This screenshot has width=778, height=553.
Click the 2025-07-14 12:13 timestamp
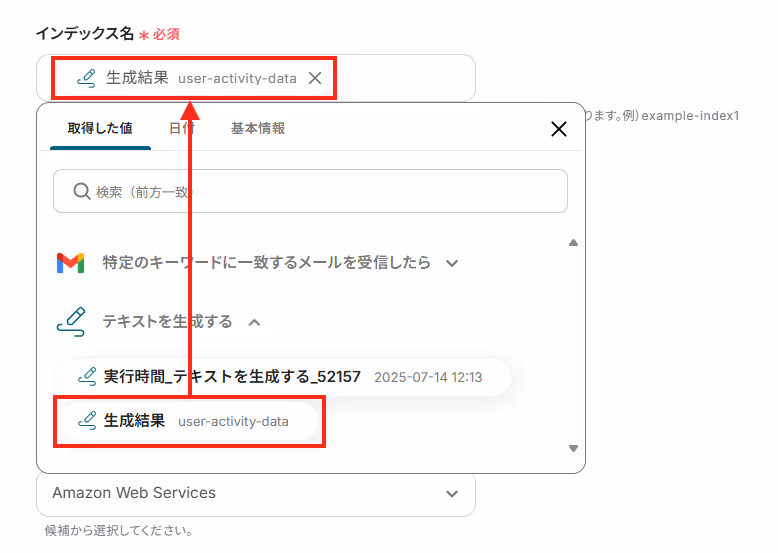(x=428, y=377)
